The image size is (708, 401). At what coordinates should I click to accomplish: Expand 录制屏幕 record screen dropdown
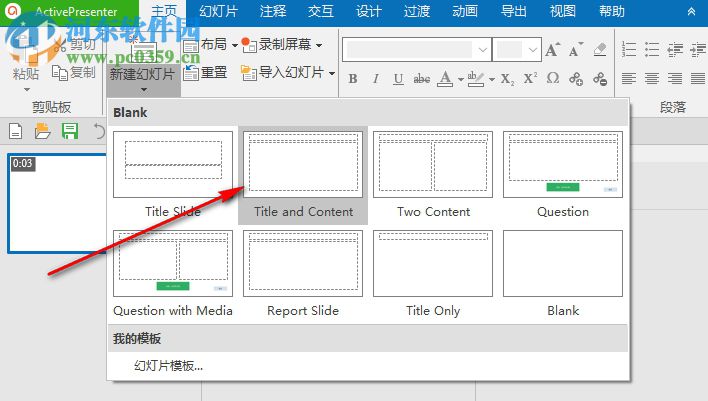click(x=319, y=45)
